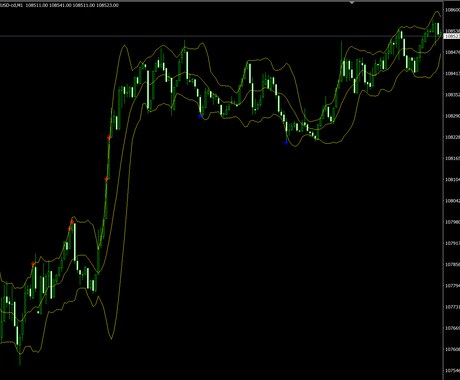
Task: Click the 107731 price axis label
Action: [453, 307]
